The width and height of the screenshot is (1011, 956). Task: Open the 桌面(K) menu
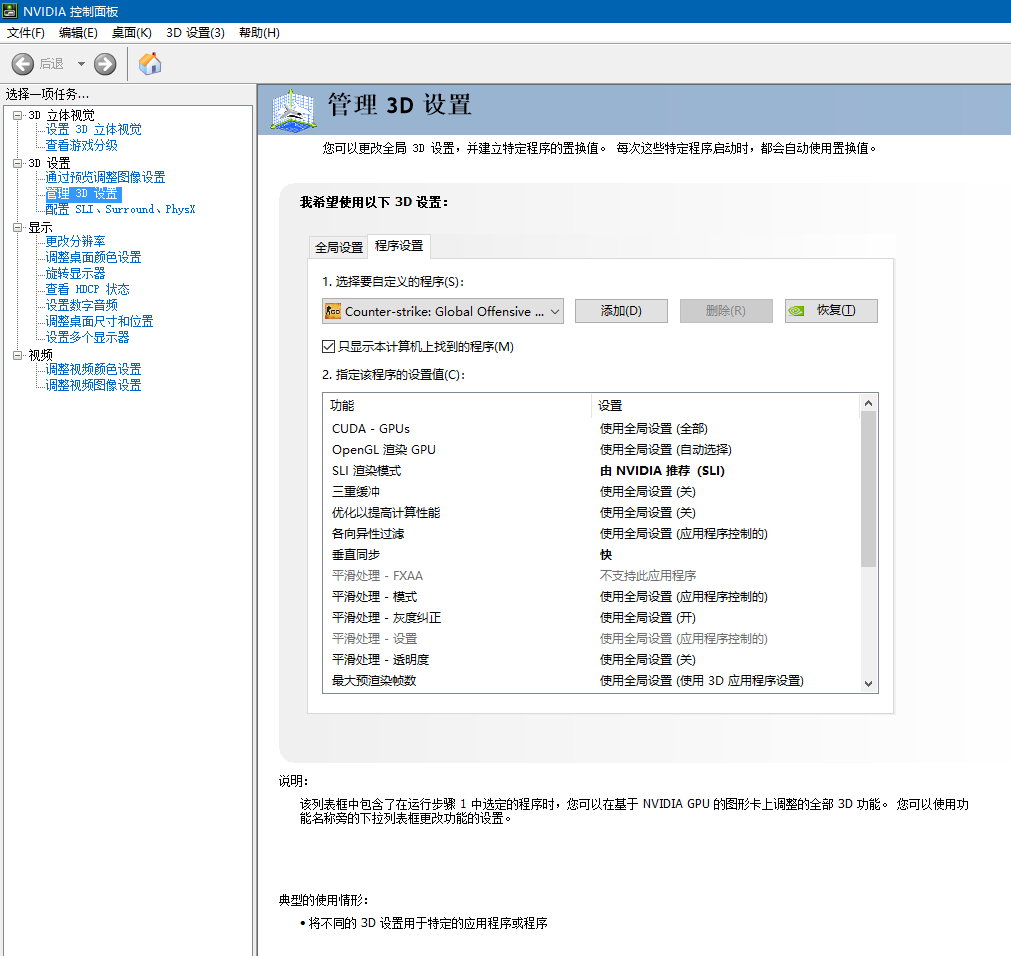tap(132, 33)
